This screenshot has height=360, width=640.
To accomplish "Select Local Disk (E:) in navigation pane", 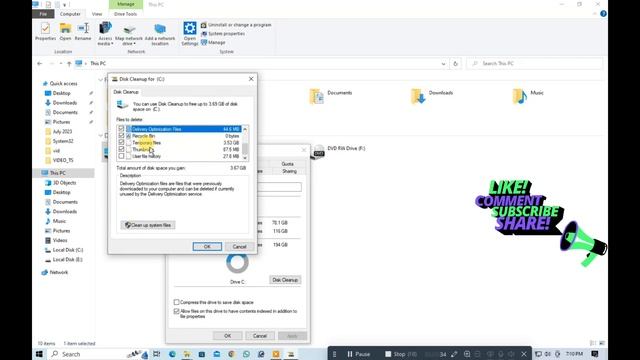I will (x=67, y=260).
